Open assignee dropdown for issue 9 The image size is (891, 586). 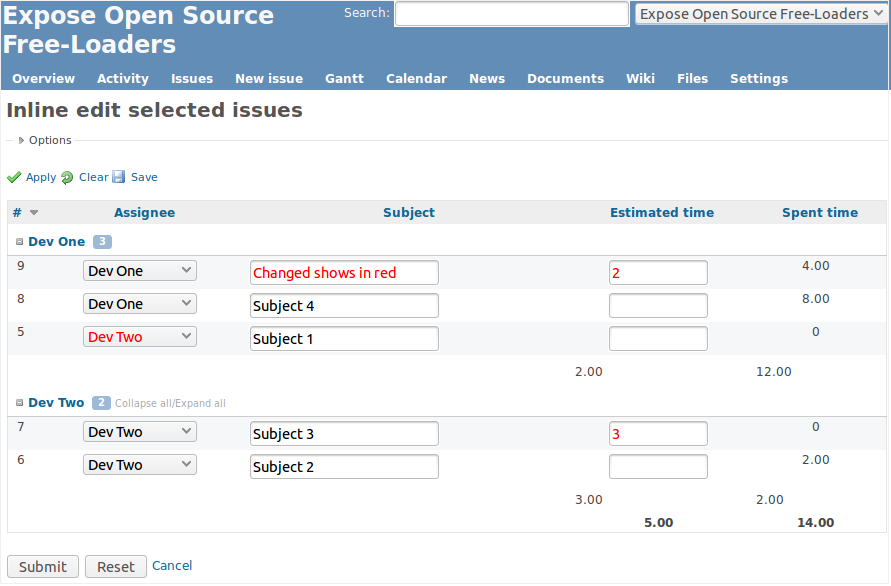click(x=140, y=271)
